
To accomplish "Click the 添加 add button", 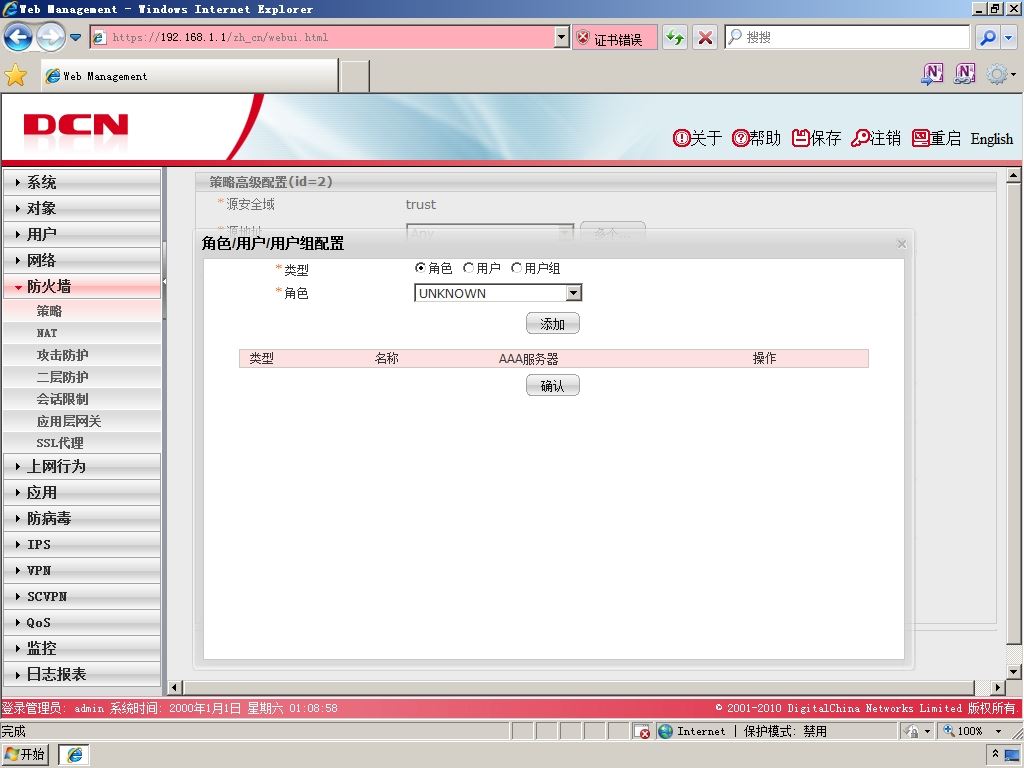I will 552,323.
